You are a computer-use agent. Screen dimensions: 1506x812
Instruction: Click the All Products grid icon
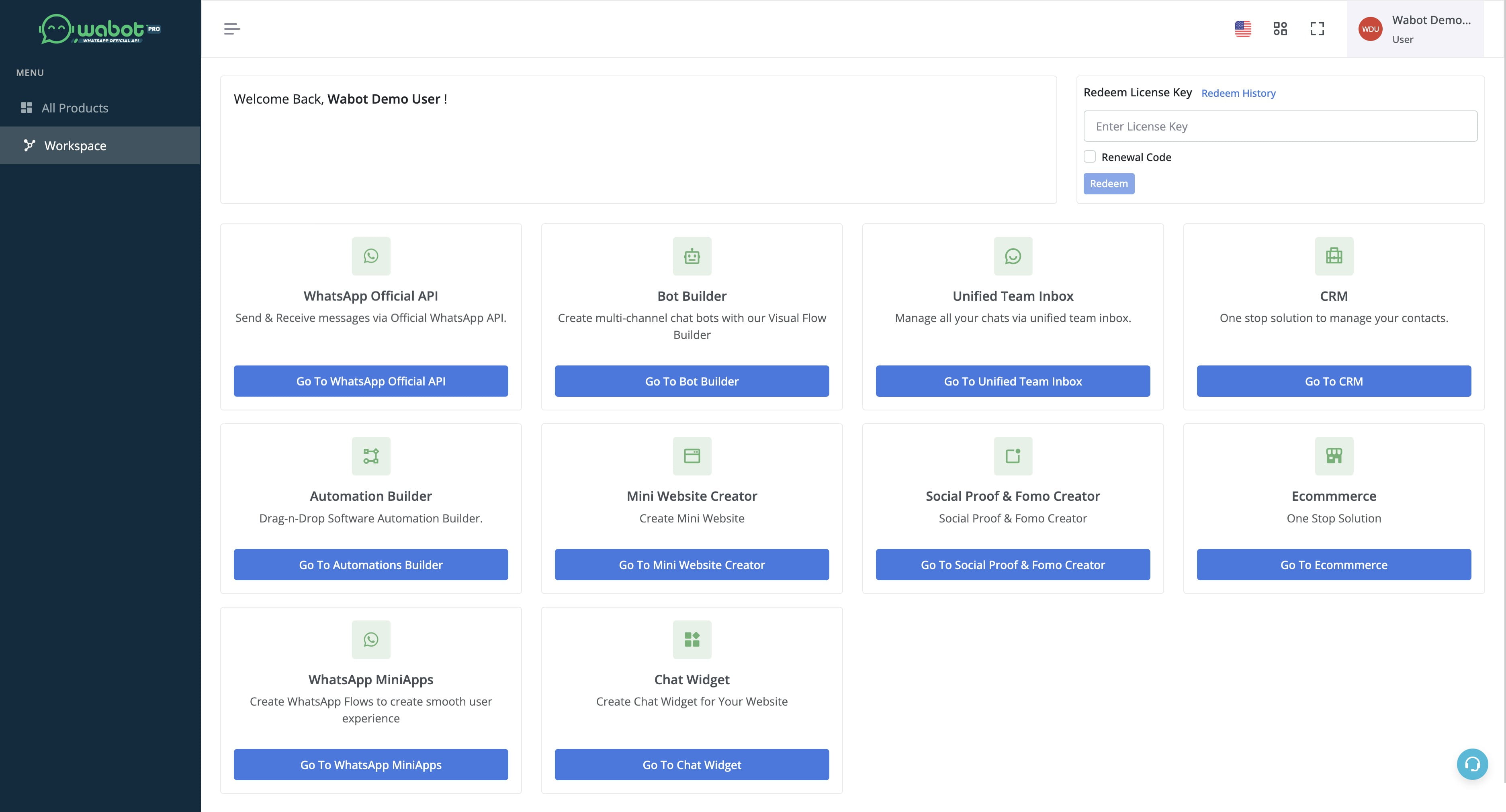(26, 108)
